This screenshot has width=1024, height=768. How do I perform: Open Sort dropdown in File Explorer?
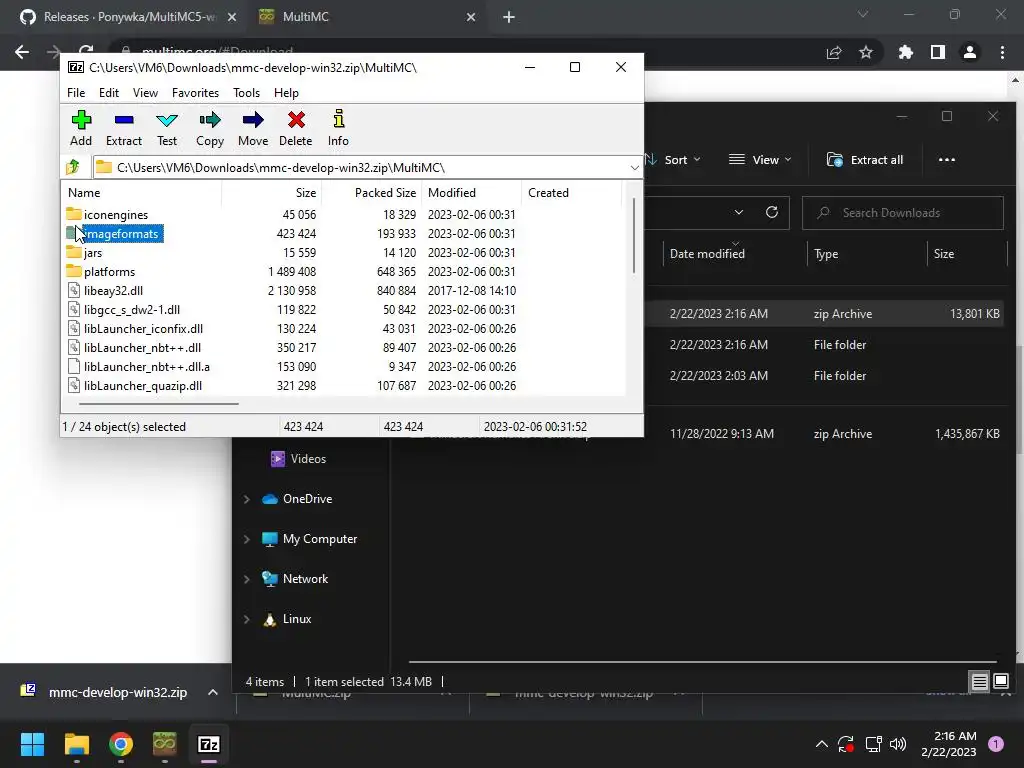[x=673, y=160]
